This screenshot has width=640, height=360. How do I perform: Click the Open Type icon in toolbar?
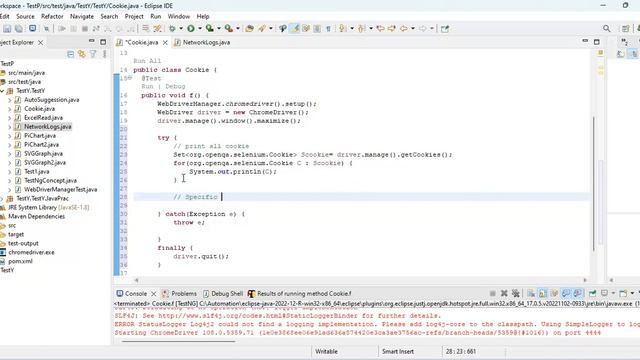pos(249,29)
